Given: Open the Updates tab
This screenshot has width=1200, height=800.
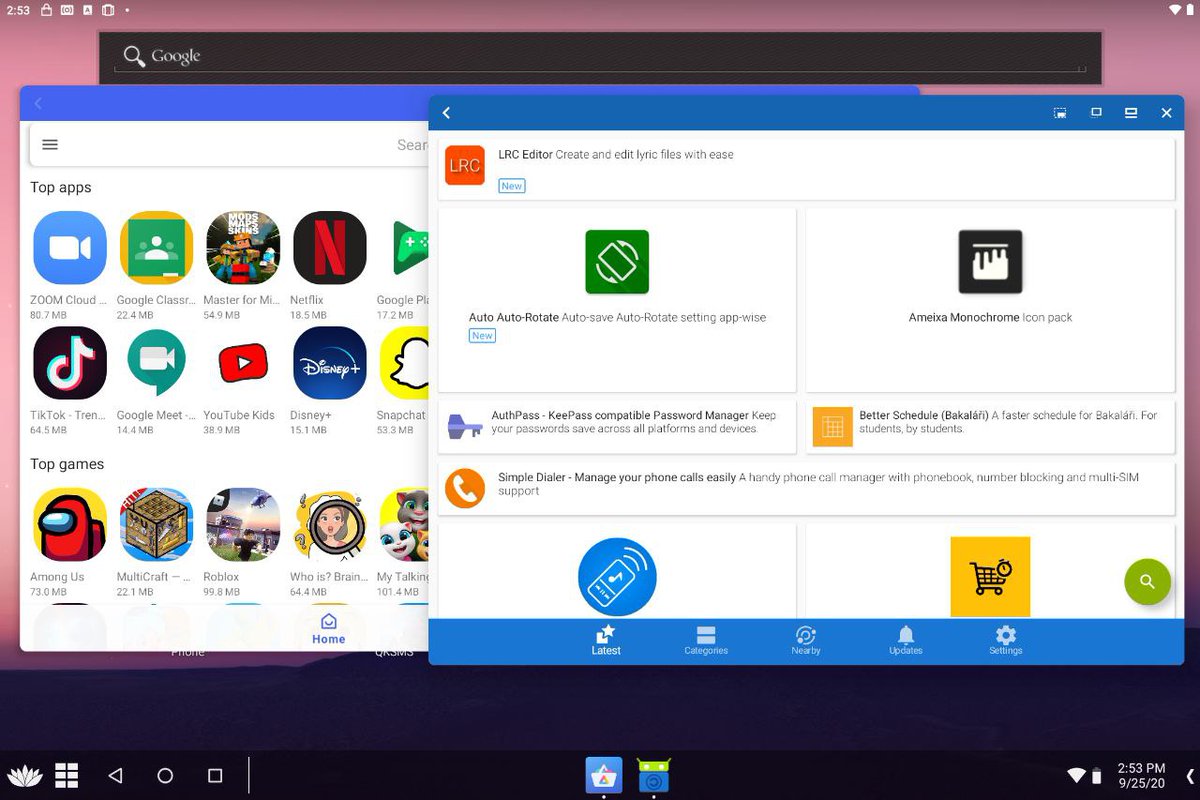Looking at the screenshot, I should pos(906,641).
